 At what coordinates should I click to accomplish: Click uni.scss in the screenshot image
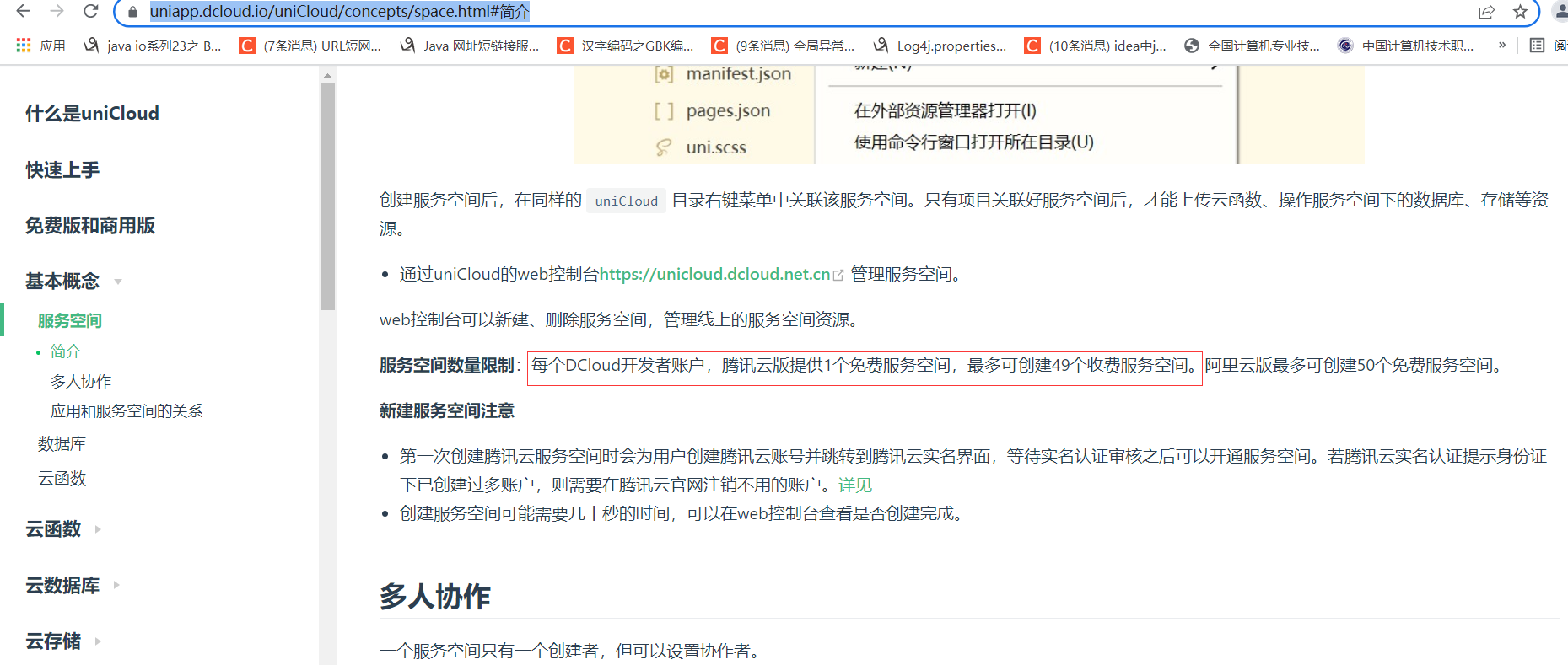click(716, 147)
